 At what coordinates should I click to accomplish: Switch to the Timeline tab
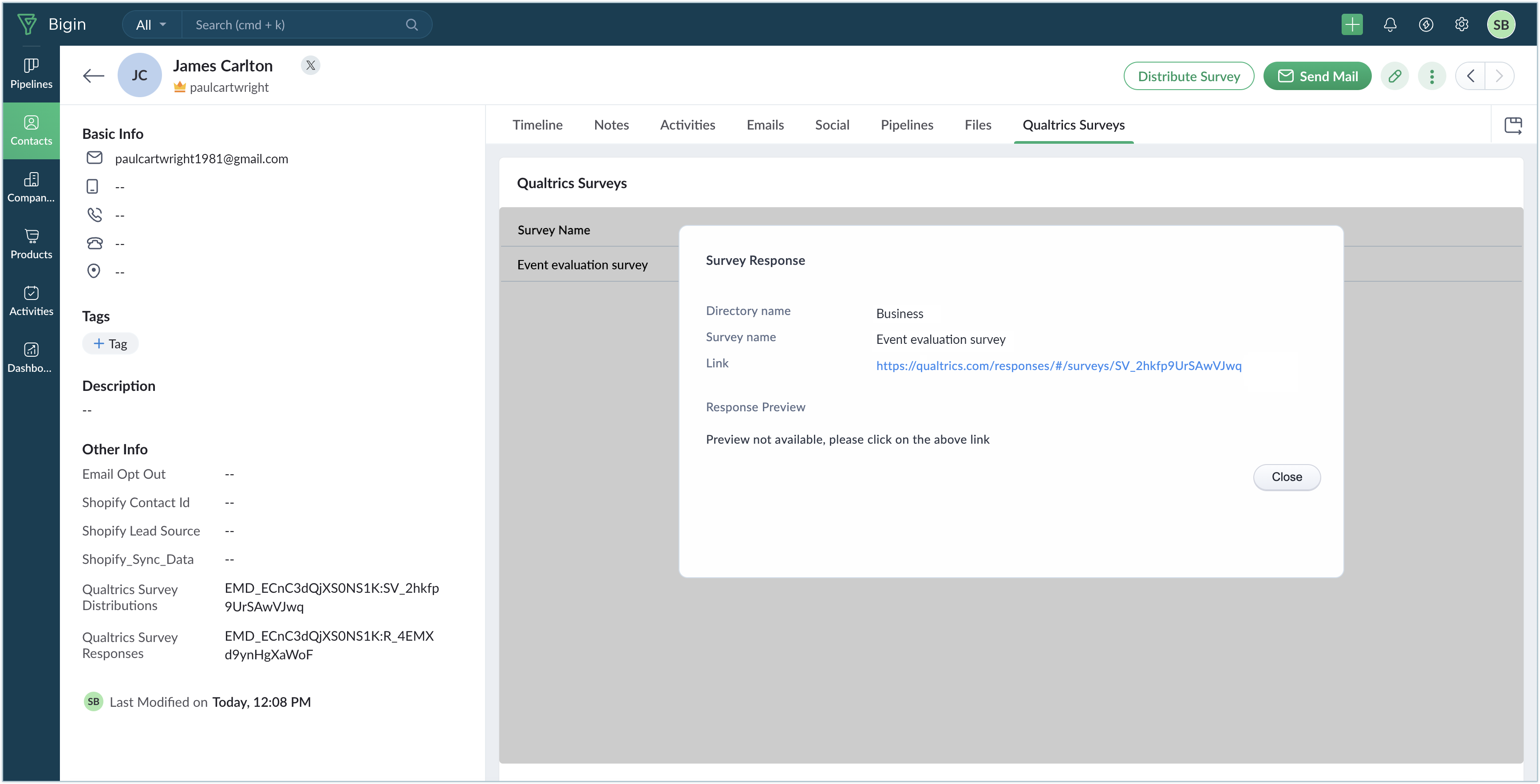pos(537,125)
